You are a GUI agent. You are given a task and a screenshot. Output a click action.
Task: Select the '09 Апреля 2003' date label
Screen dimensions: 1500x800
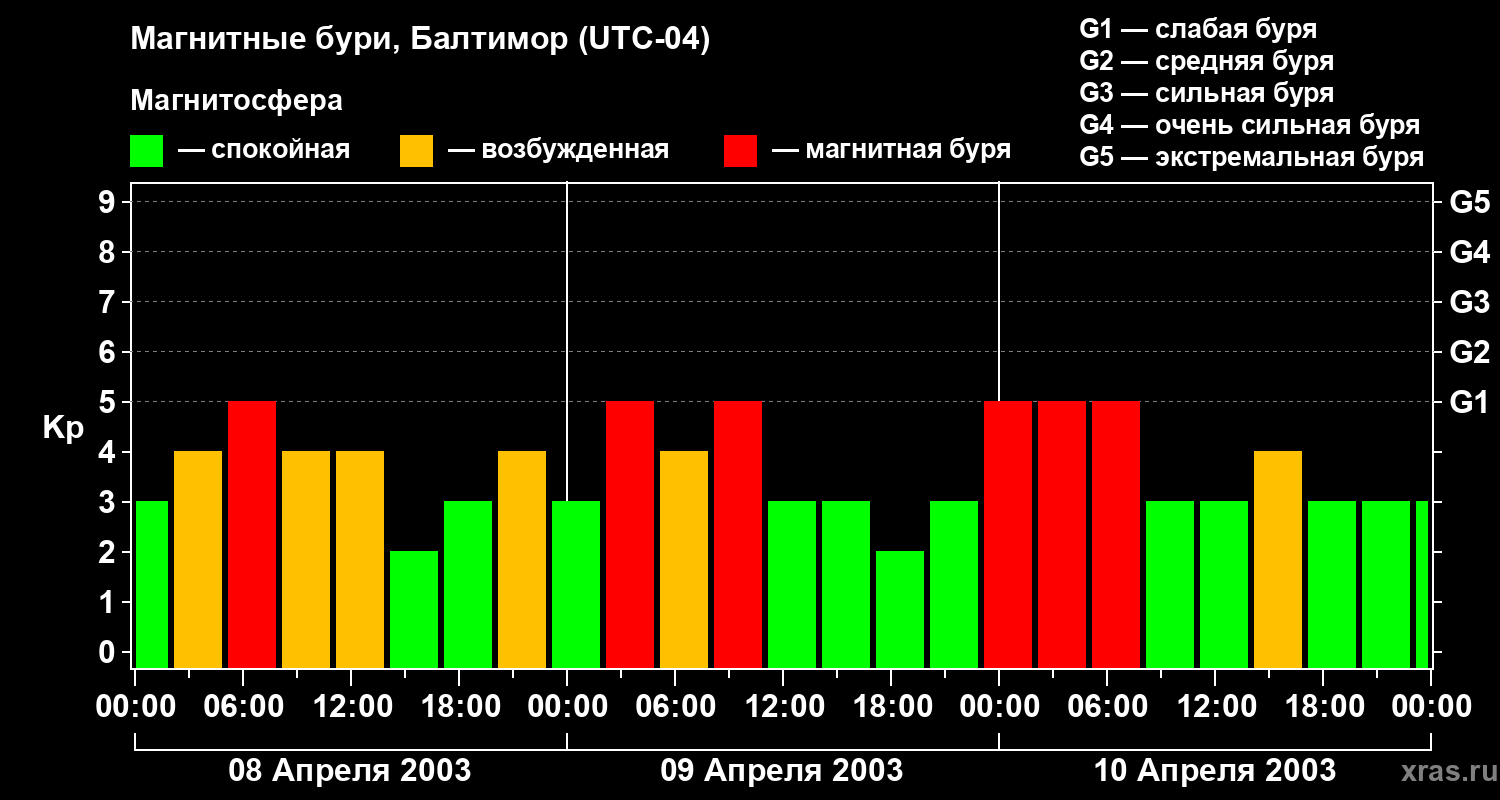(x=782, y=770)
